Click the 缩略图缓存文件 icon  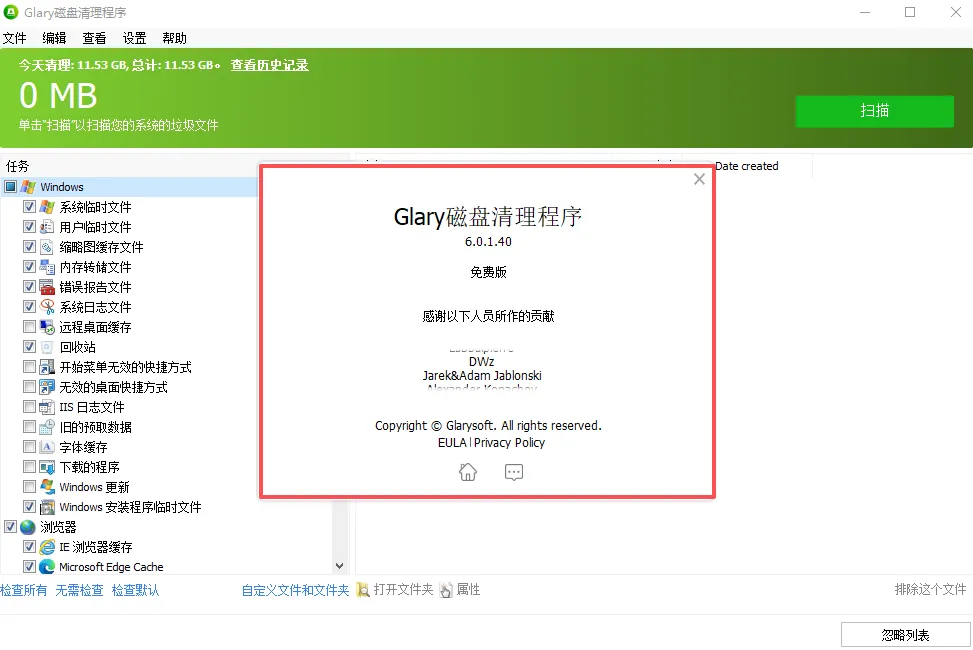(47, 247)
